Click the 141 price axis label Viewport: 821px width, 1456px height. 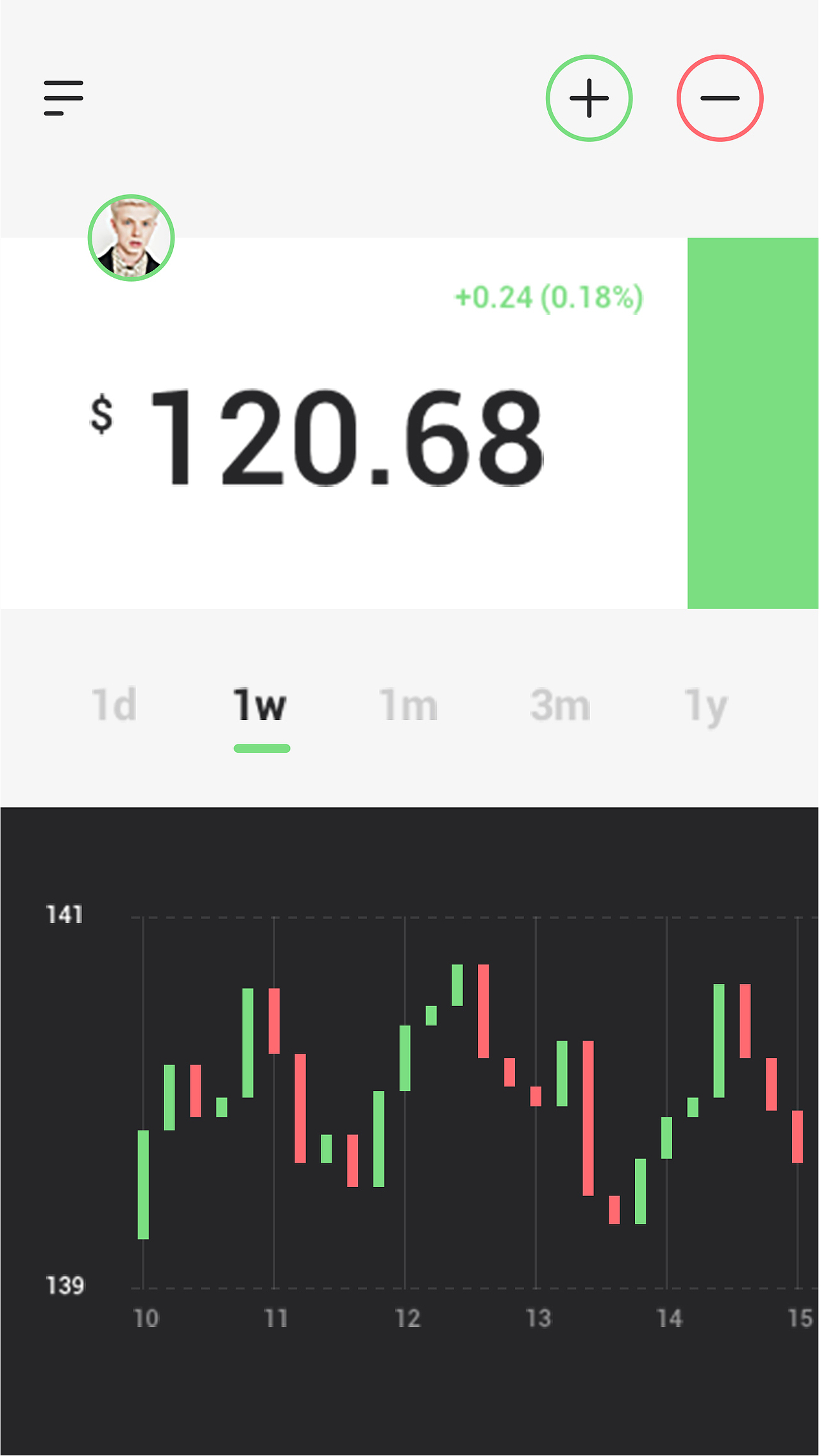65,915
